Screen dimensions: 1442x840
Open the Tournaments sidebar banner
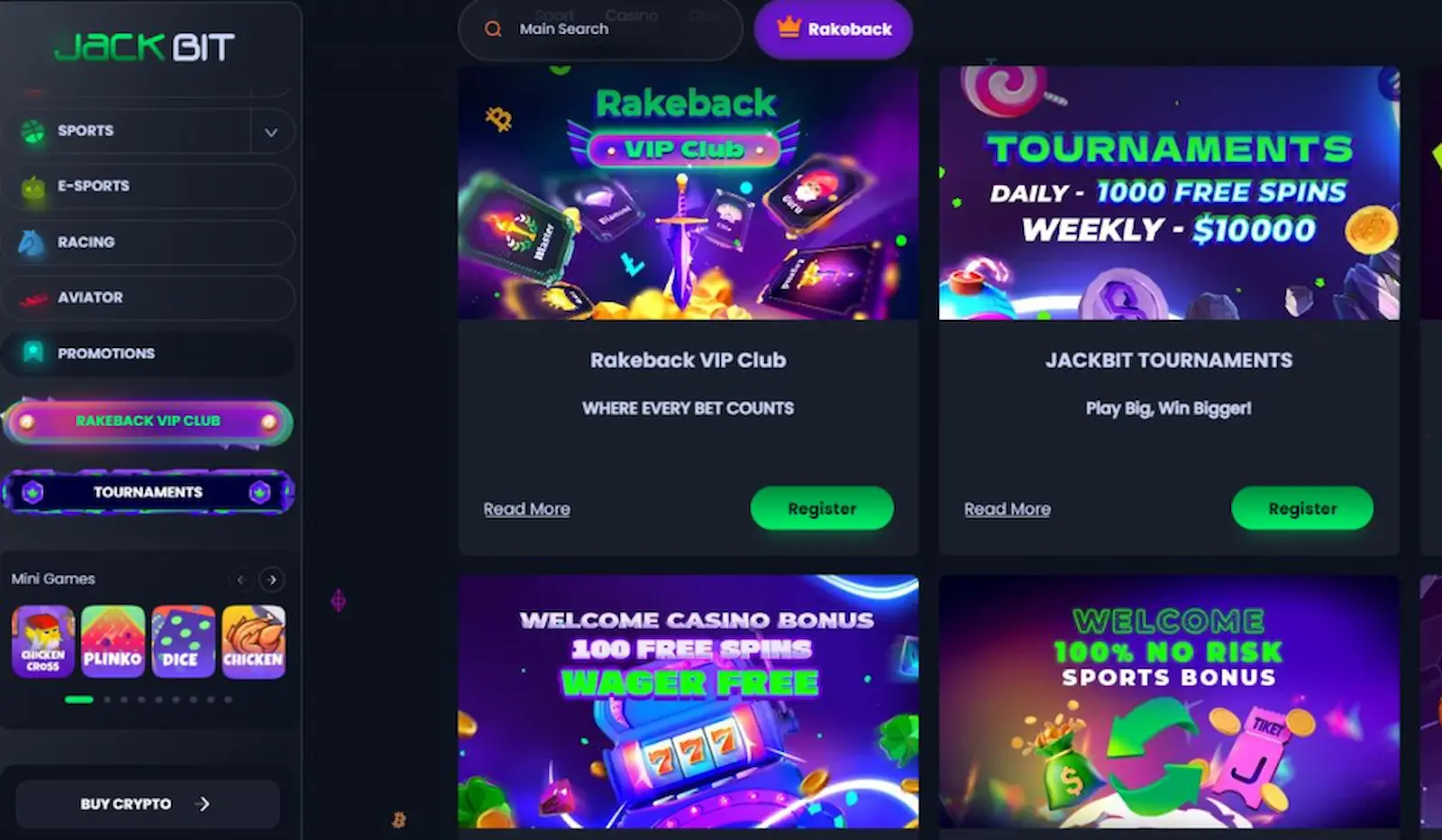pyautogui.click(x=148, y=492)
